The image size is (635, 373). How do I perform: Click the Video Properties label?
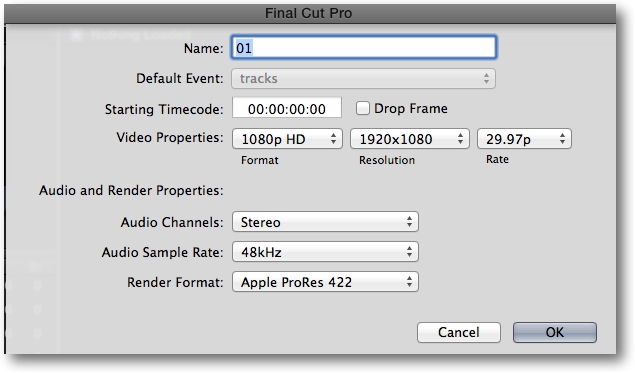pyautogui.click(x=170, y=138)
